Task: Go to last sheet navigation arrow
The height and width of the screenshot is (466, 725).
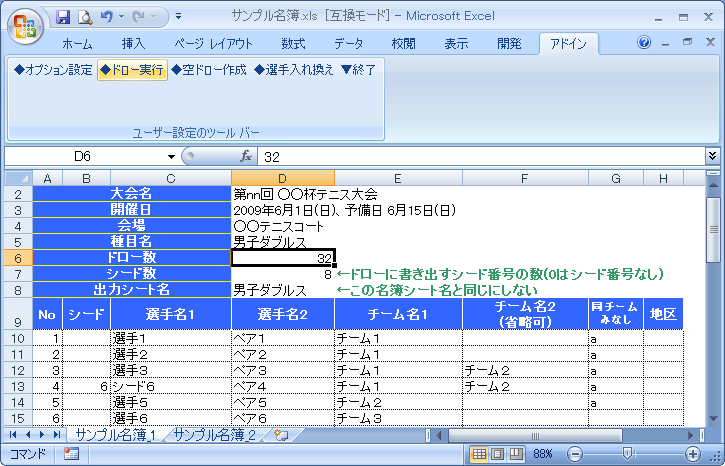Action: (56, 435)
